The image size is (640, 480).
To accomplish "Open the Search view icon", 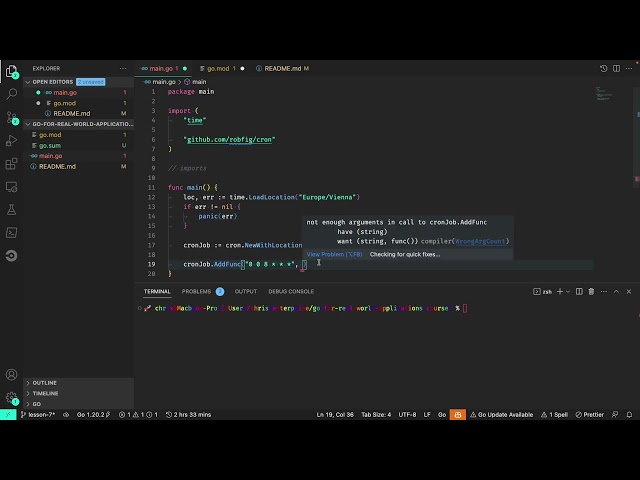I will [11, 94].
